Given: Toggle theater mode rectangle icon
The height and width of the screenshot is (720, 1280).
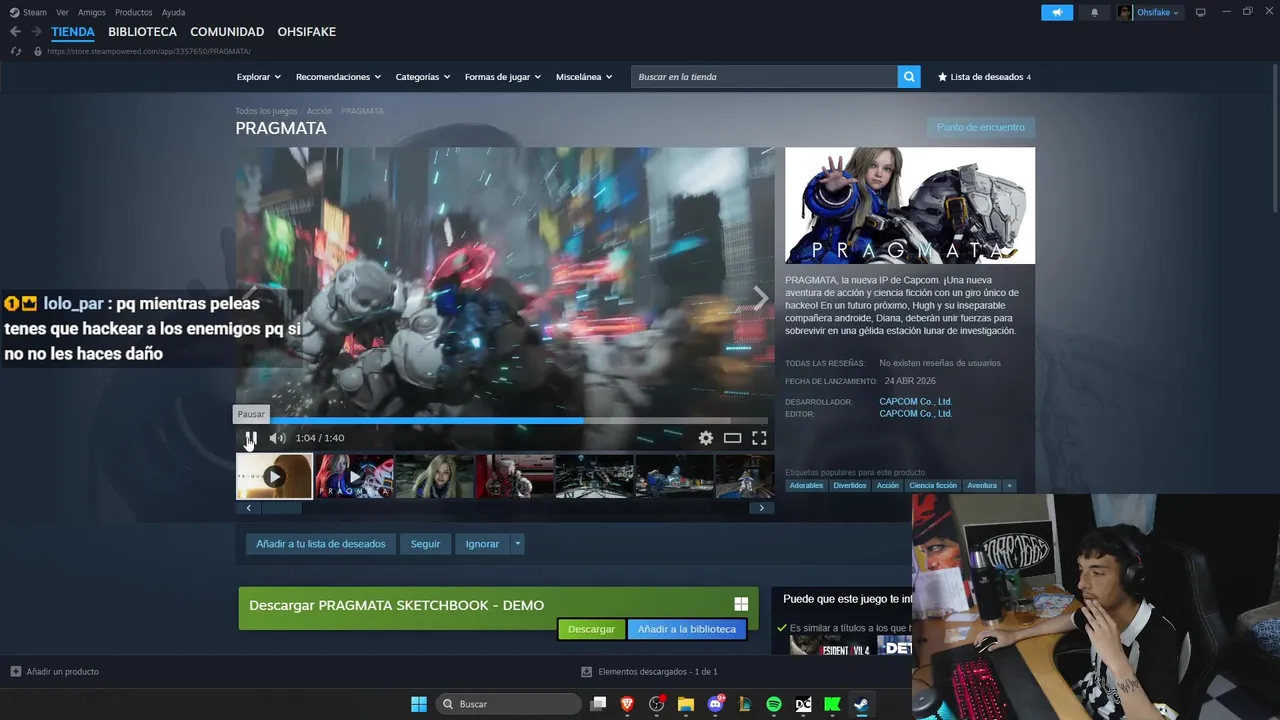Looking at the screenshot, I should coord(733,438).
